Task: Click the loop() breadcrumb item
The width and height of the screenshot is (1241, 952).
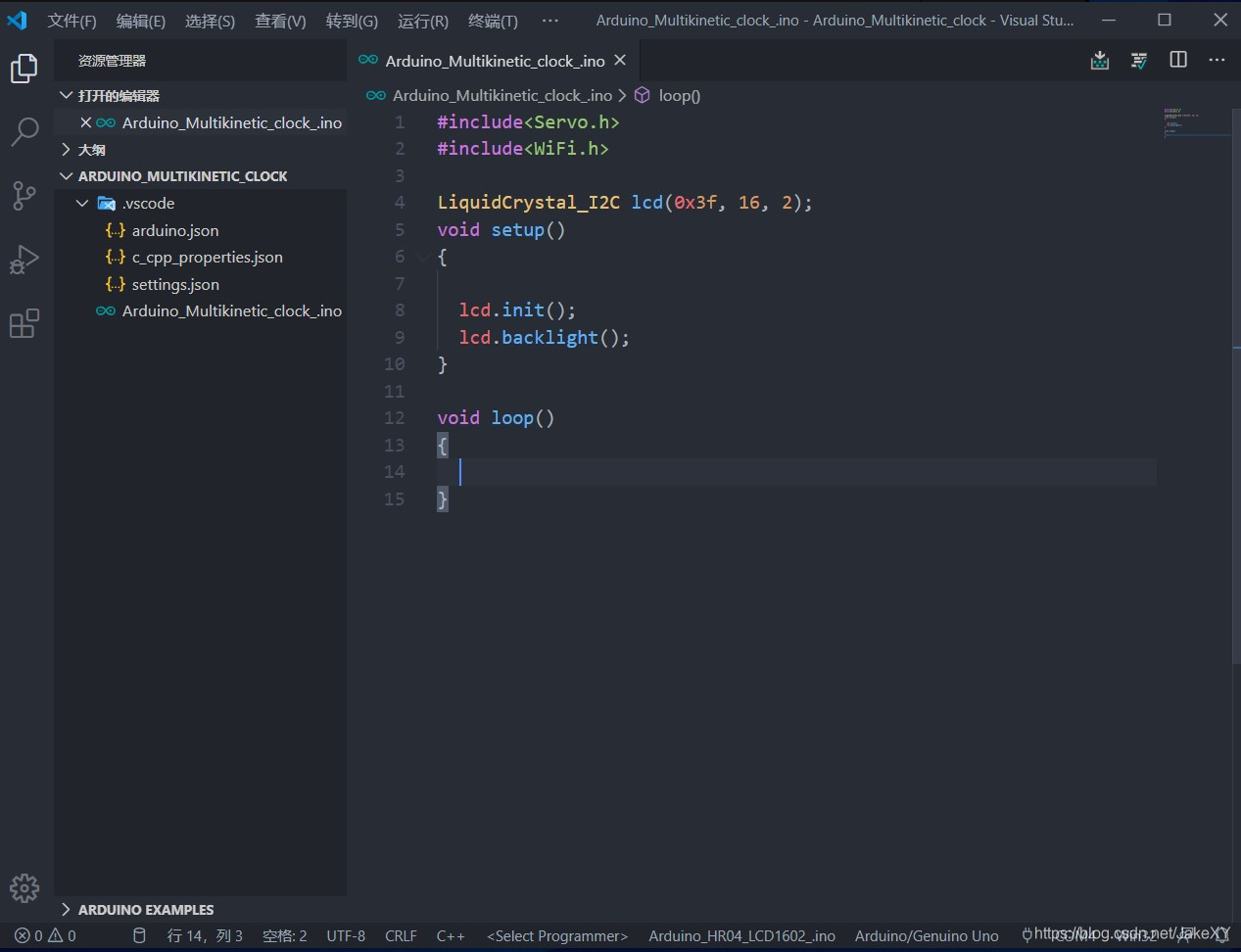Action: coord(680,95)
